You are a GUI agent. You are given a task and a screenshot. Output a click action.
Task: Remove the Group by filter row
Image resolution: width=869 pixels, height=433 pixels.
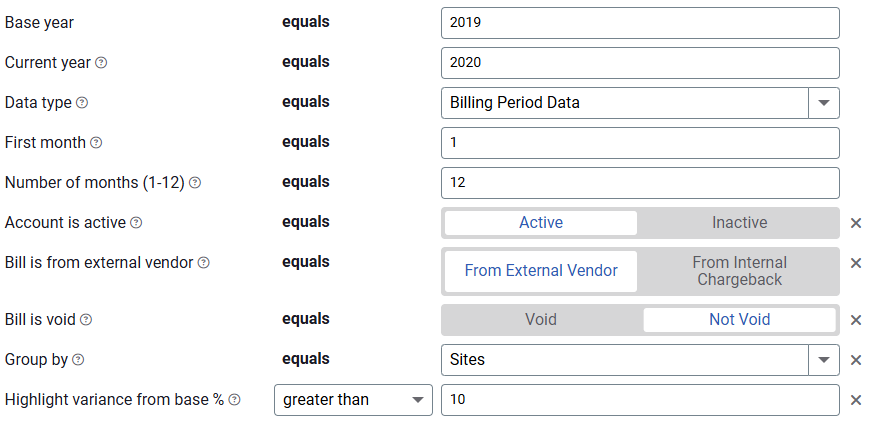tap(856, 360)
